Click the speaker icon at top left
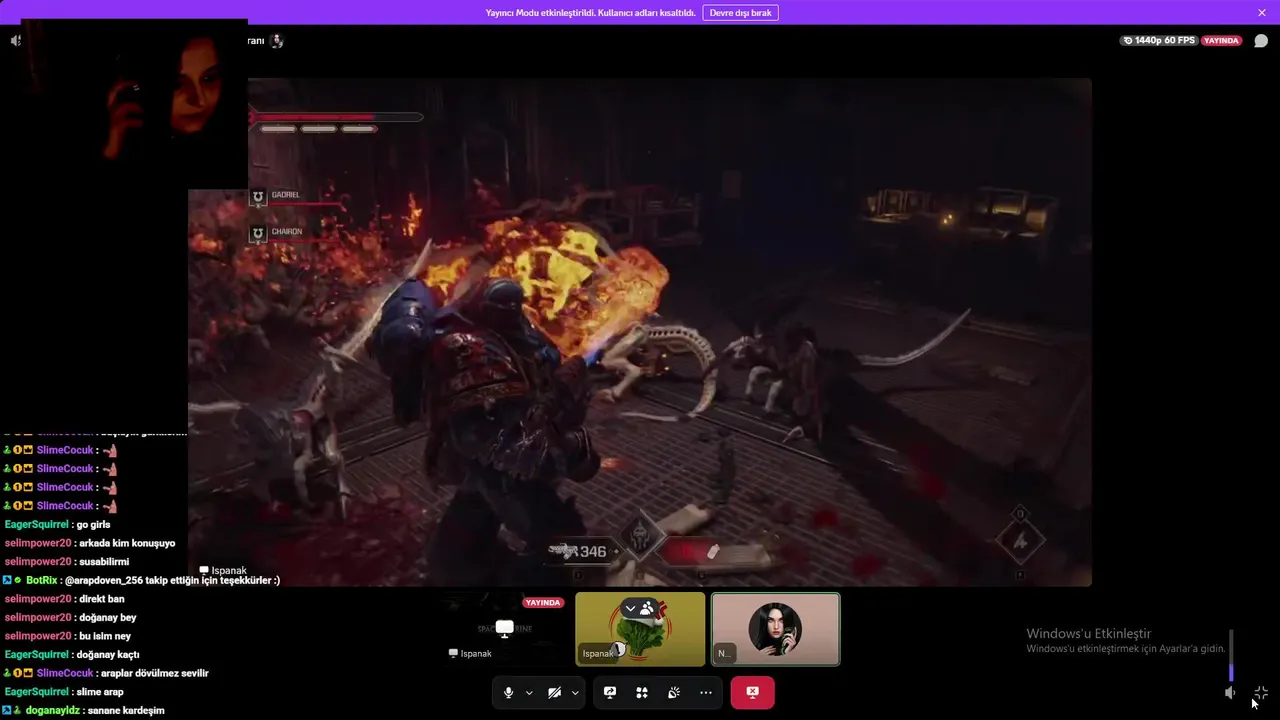 [15, 41]
